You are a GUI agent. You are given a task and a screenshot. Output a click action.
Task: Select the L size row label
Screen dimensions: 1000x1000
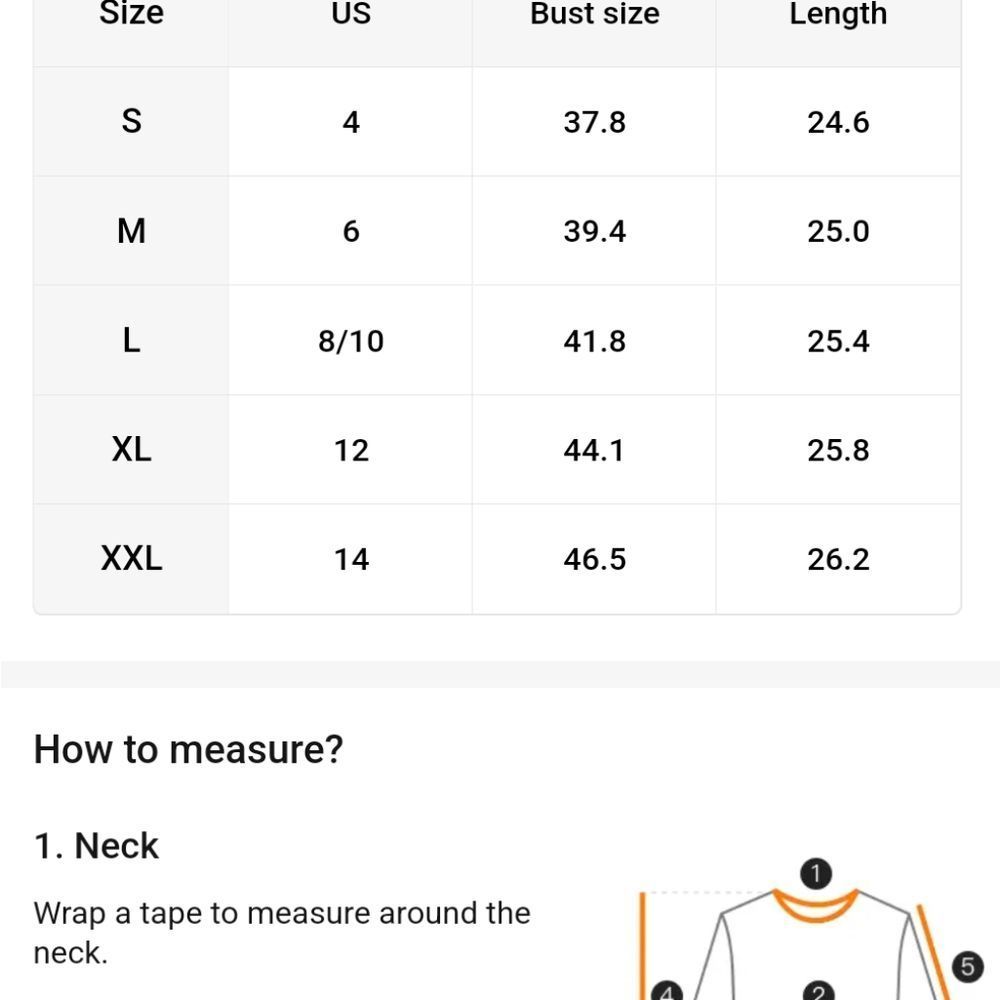click(x=131, y=341)
